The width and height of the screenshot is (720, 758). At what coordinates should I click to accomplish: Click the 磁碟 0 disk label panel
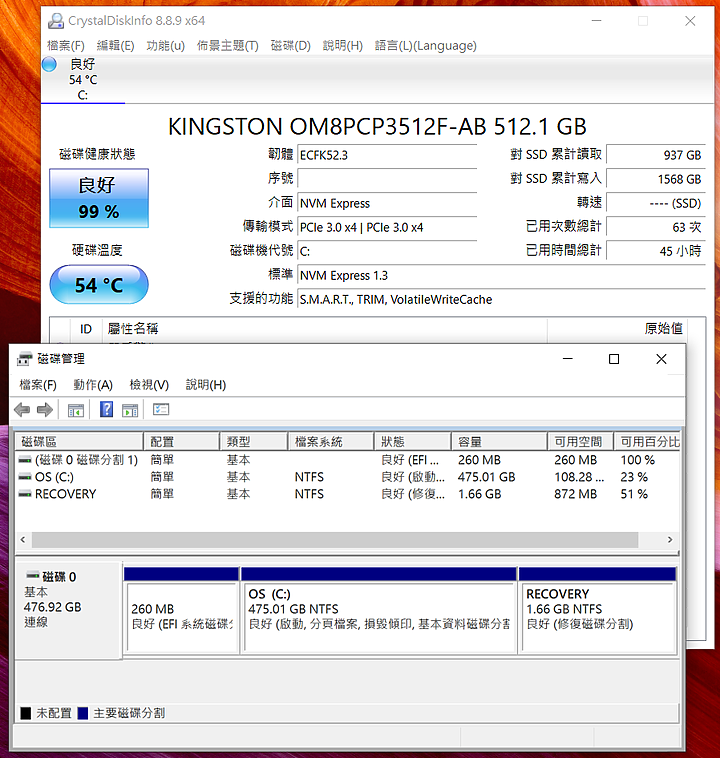click(68, 611)
